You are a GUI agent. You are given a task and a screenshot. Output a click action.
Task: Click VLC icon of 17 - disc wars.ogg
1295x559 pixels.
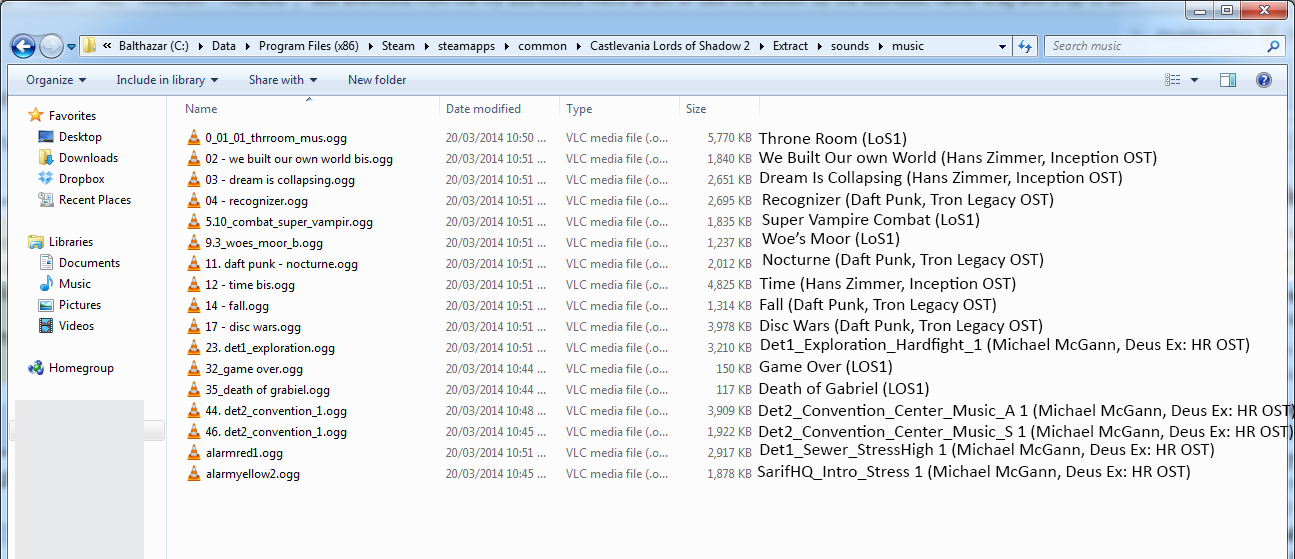[x=193, y=327]
